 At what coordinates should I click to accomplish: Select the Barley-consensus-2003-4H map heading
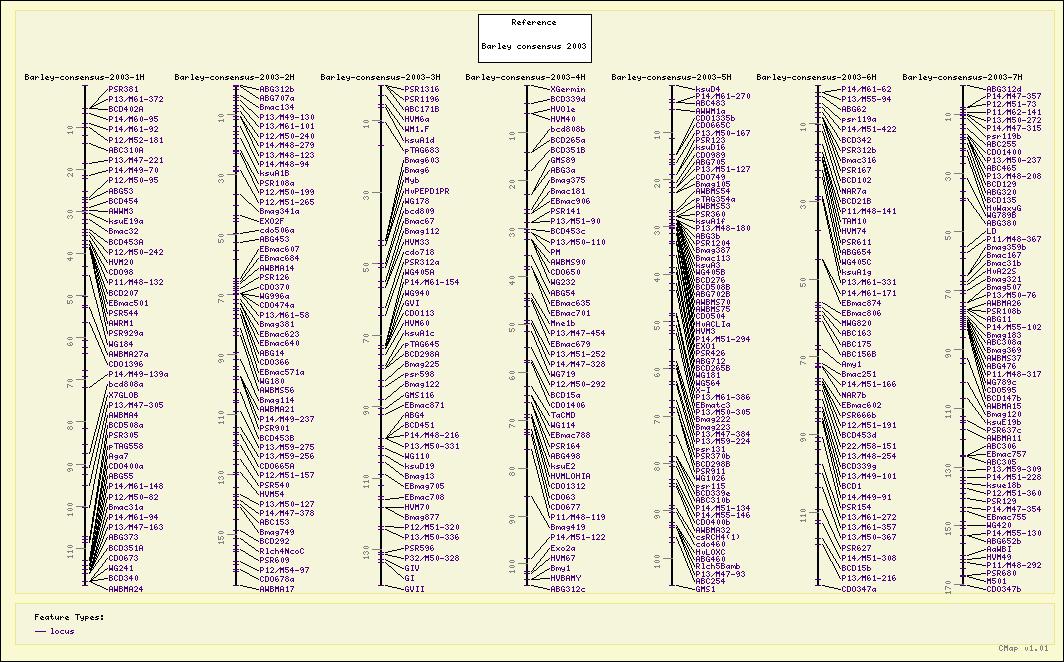click(526, 77)
